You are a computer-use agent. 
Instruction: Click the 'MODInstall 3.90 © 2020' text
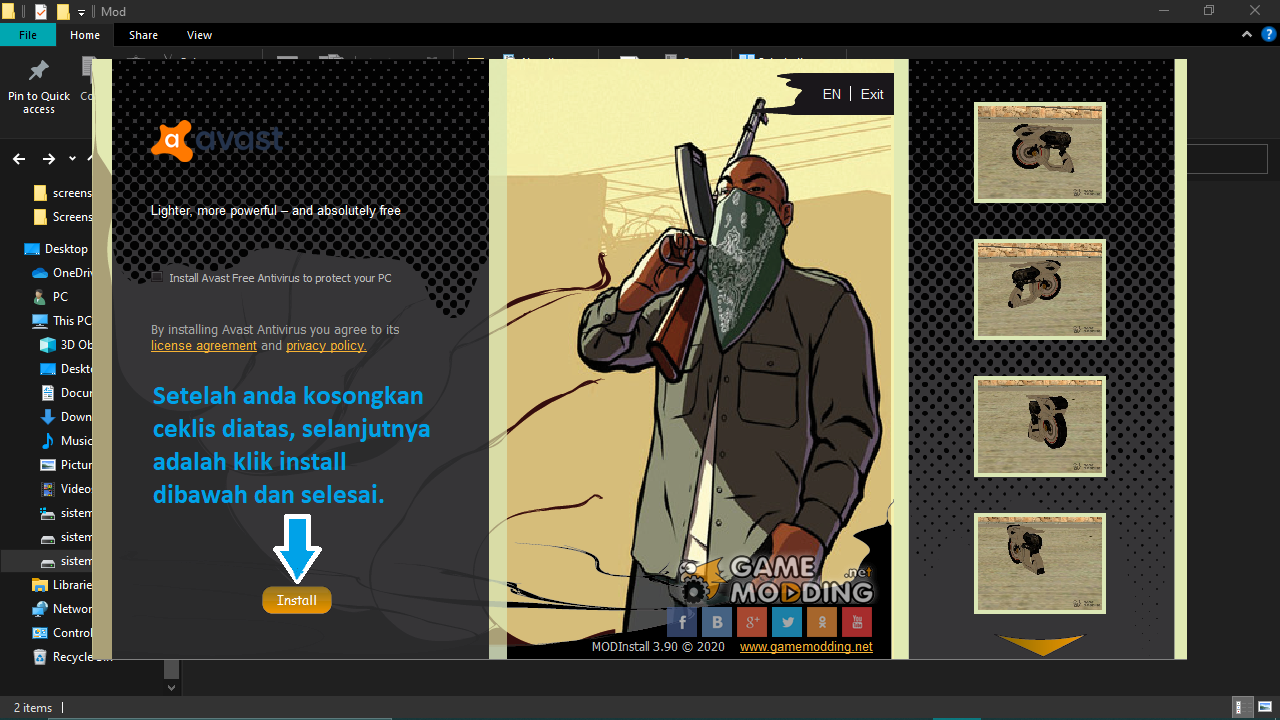(658, 647)
